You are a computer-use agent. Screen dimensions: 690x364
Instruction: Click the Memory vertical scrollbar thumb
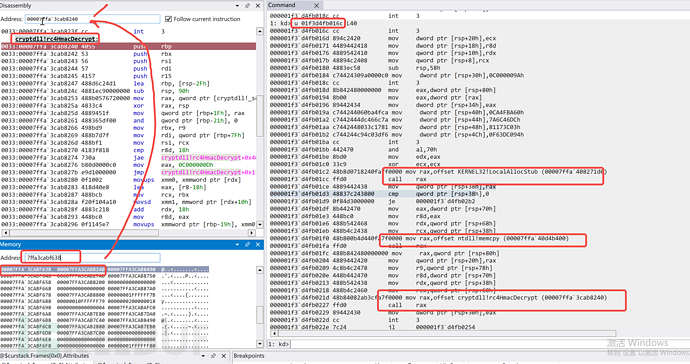(260, 315)
